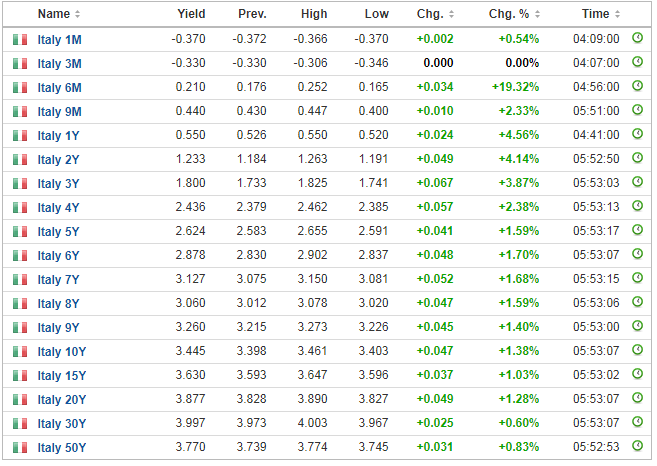
Task: Click the Yield column header
Action: (191, 14)
